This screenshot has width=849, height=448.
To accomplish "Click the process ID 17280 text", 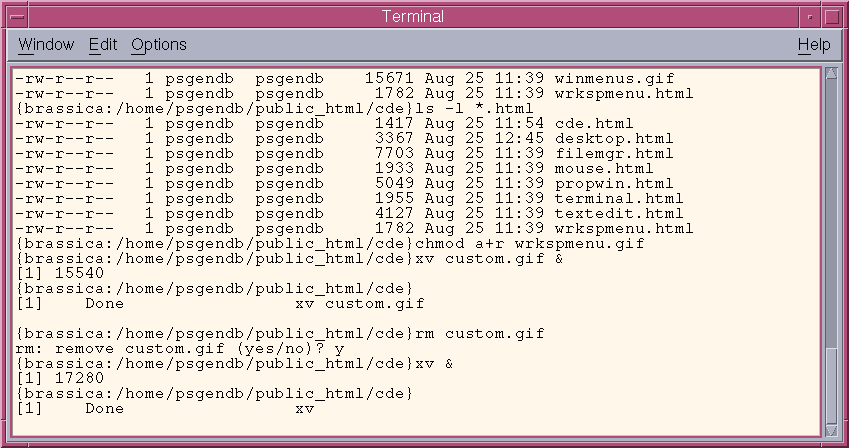I will click(80, 378).
